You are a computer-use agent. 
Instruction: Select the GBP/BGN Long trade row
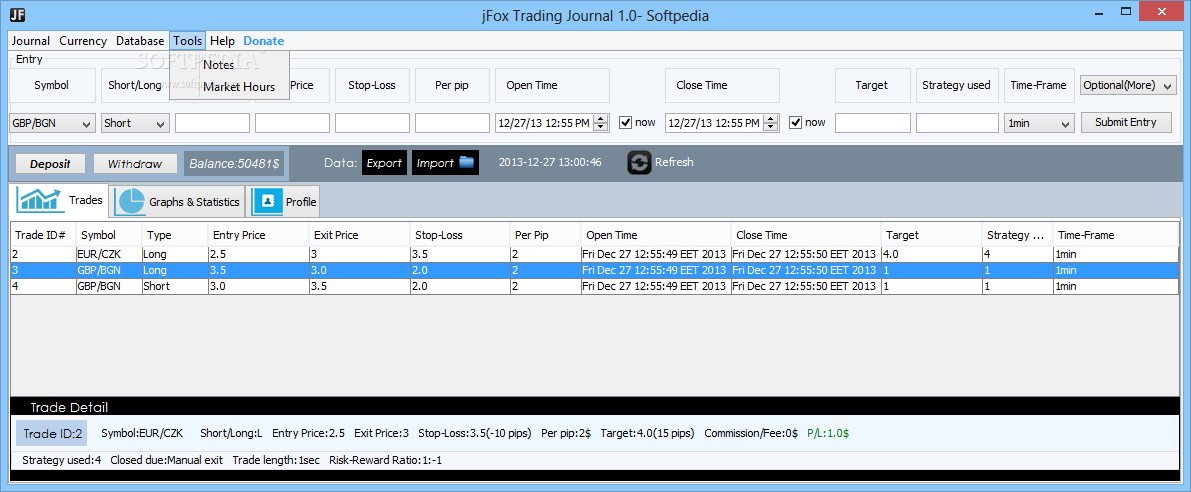tap(595, 270)
